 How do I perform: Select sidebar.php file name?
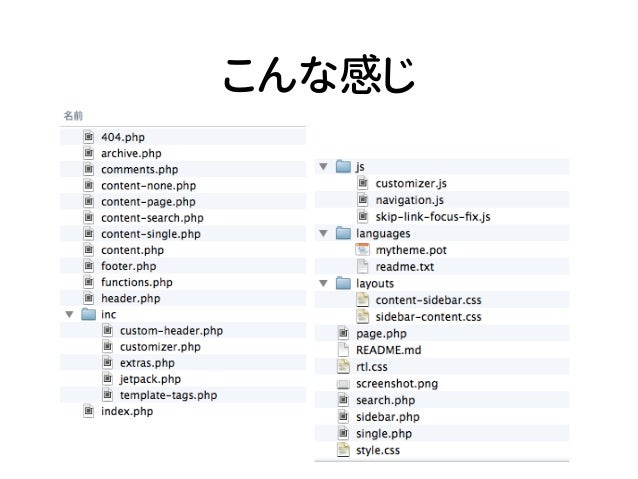click(x=387, y=417)
